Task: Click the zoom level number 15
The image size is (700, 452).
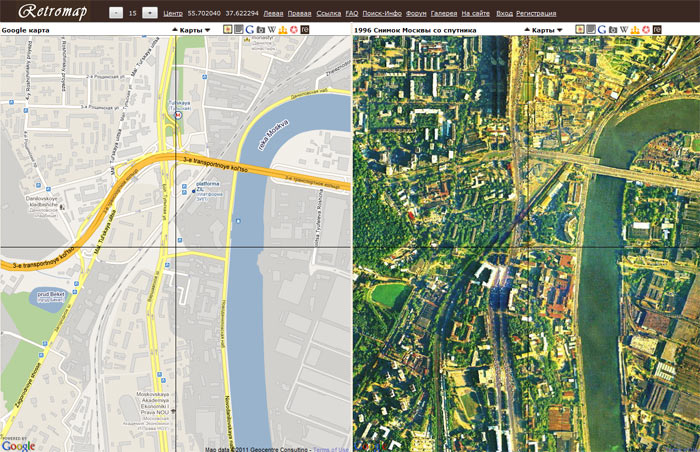Action: coord(133,13)
